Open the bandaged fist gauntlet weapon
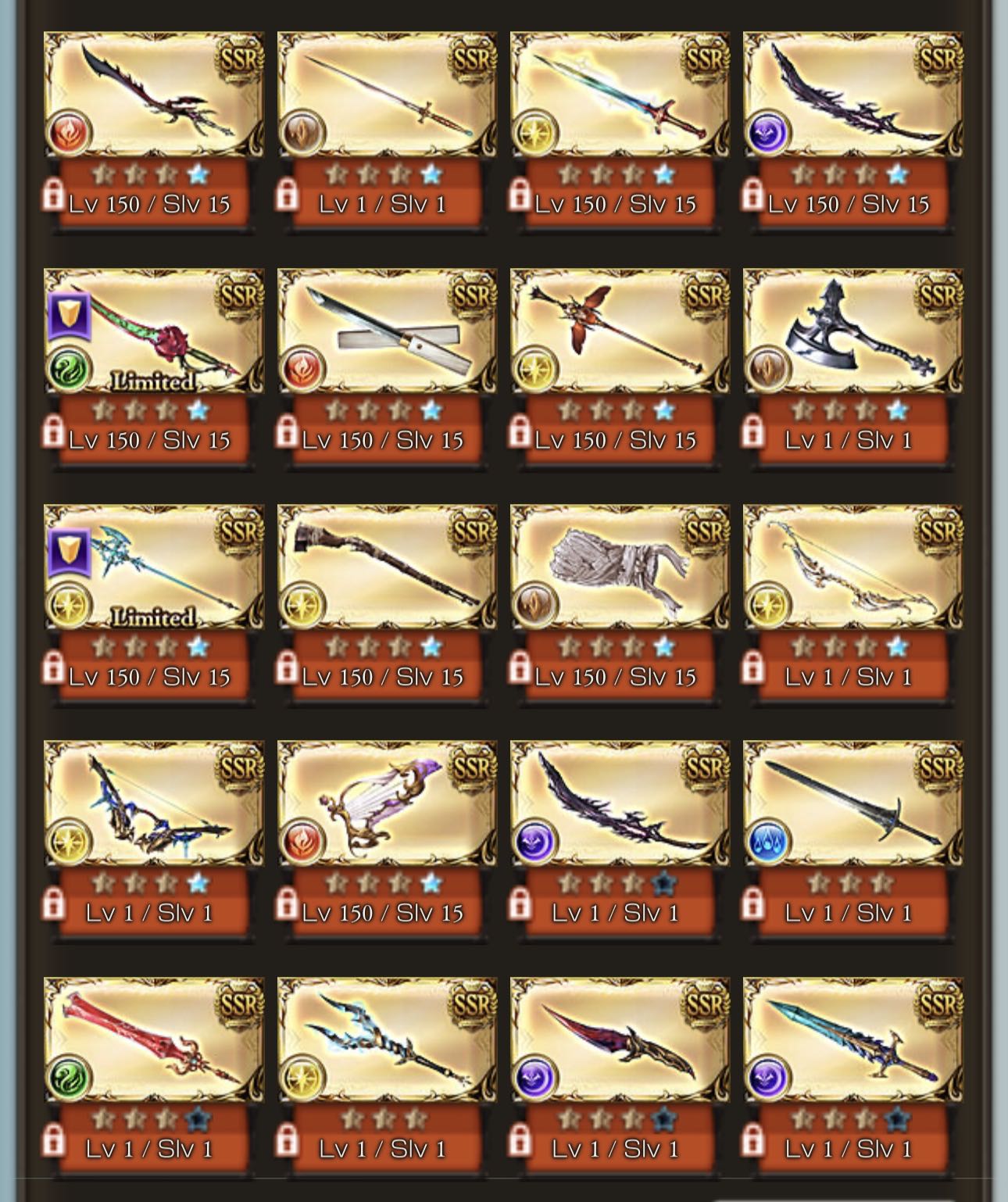 coord(620,567)
